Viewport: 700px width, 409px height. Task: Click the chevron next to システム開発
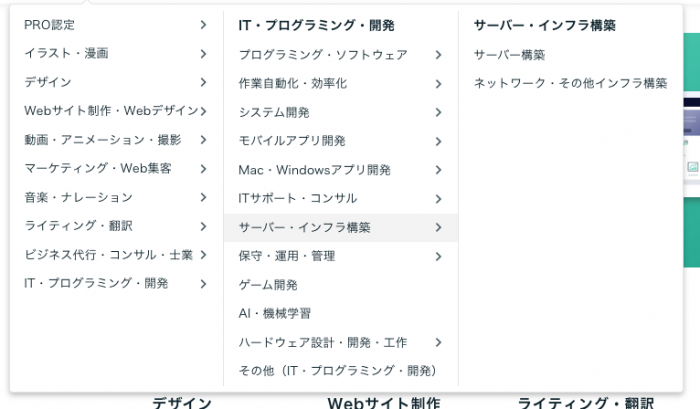tap(438, 112)
